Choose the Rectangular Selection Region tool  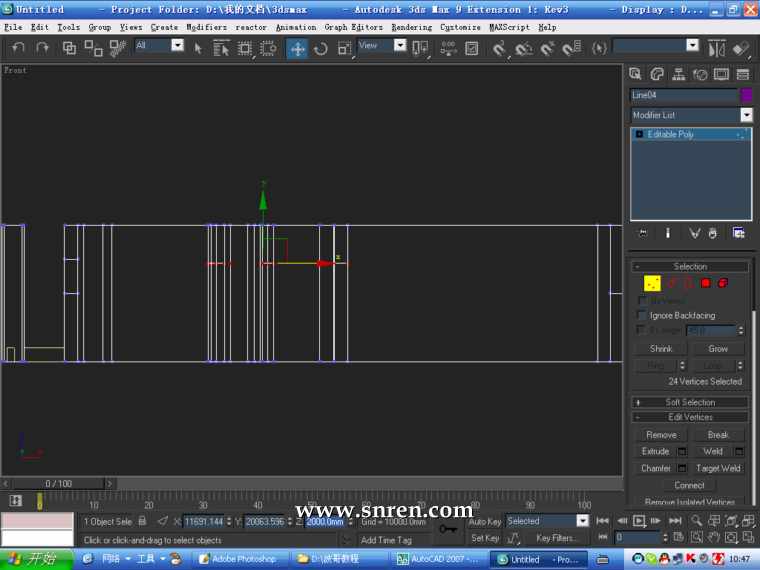pyautogui.click(x=245, y=48)
